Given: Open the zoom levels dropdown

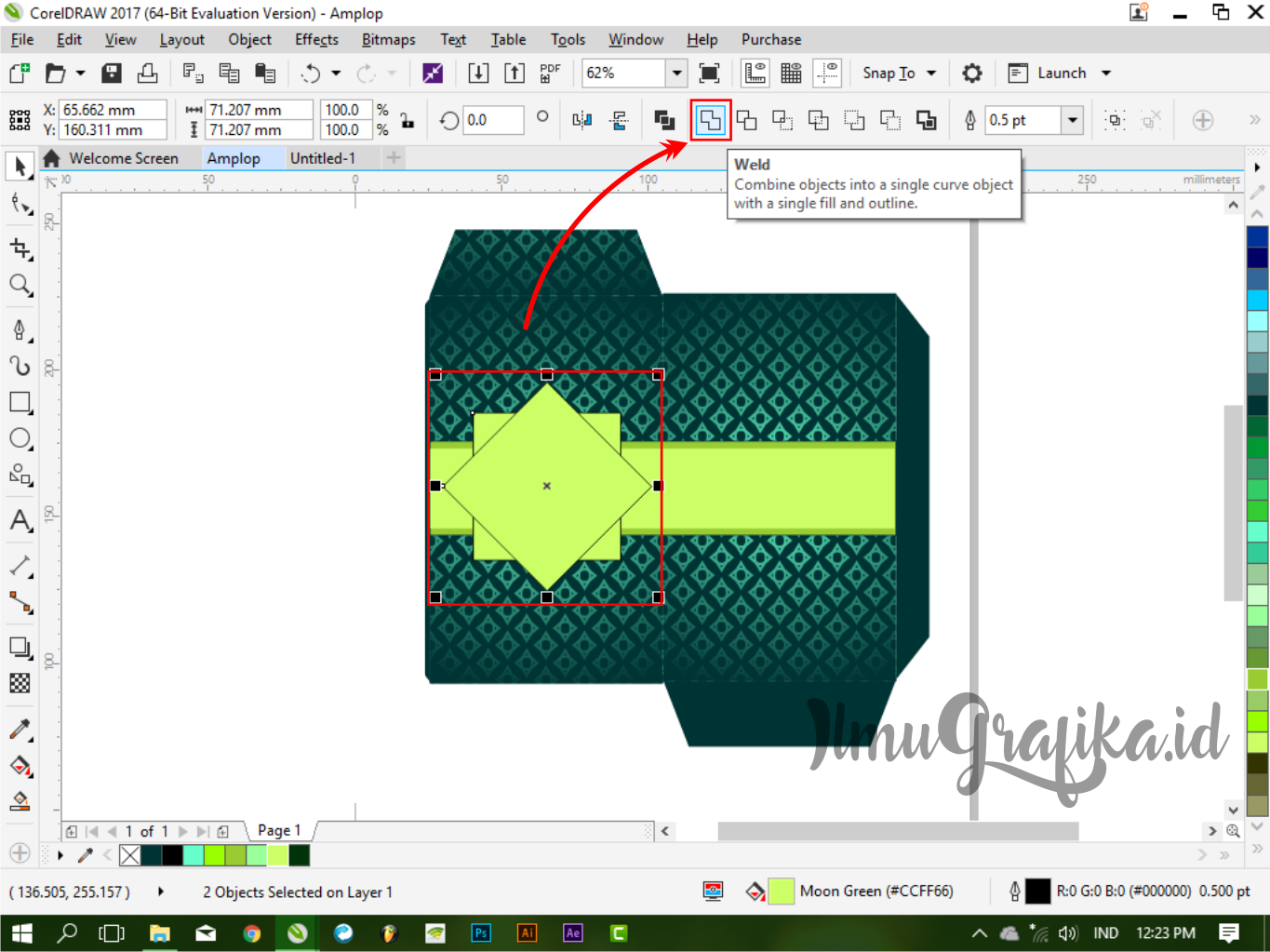Looking at the screenshot, I should tap(677, 73).
